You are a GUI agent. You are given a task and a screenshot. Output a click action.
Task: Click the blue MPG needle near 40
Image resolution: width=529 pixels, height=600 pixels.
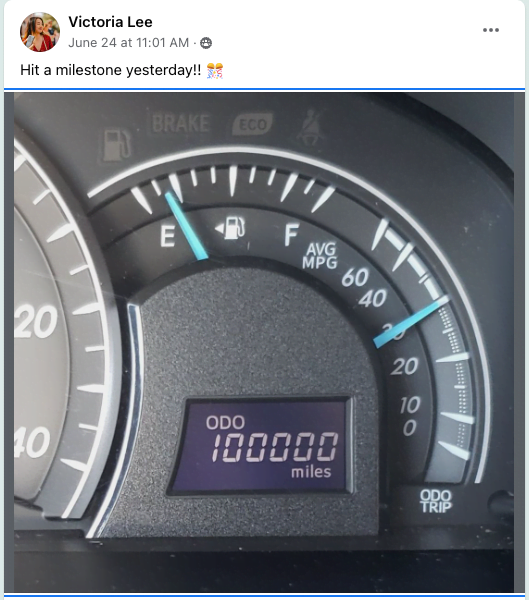click(x=411, y=321)
